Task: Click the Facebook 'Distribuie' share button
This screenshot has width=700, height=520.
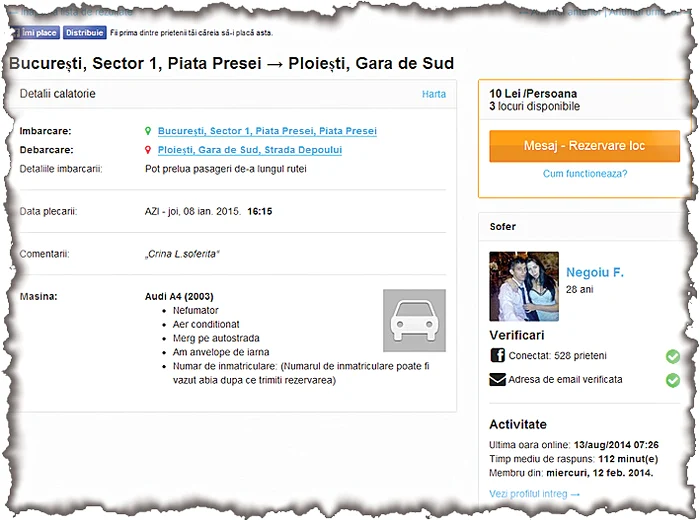Action: point(85,32)
